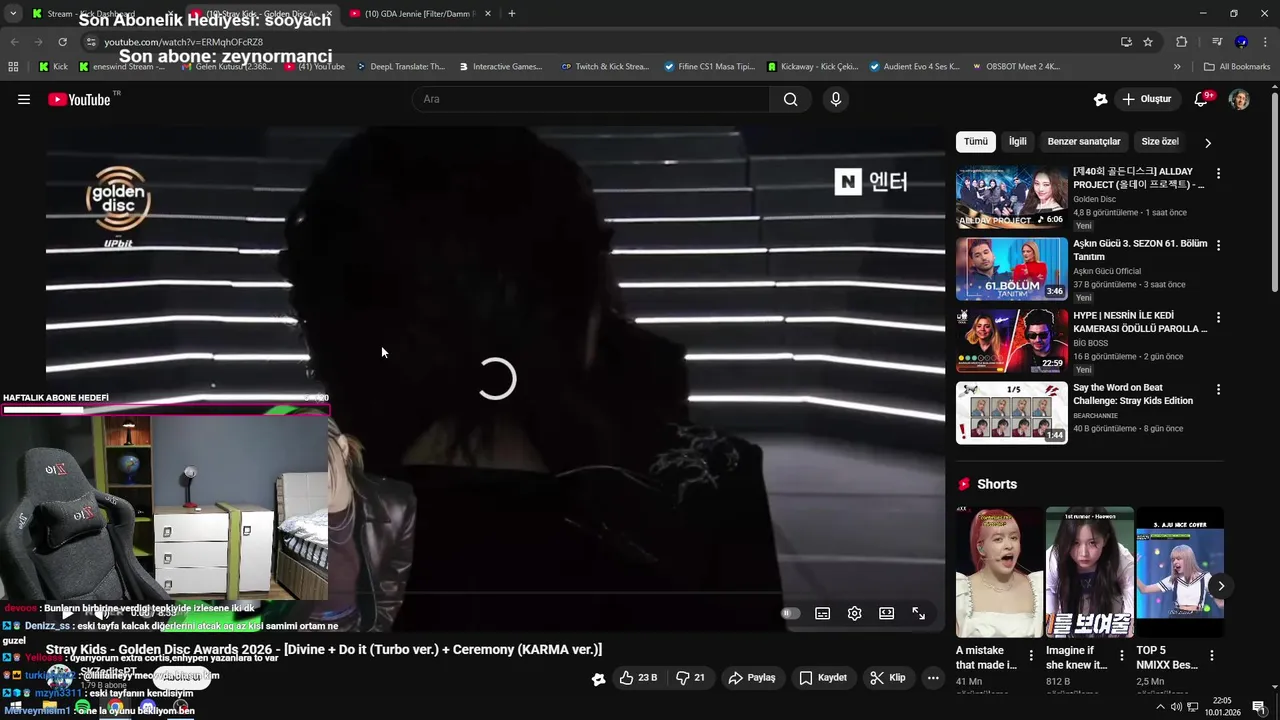Open options for HYPE NESRİN video
Viewport: 1280px width, 720px height.
[1218, 317]
